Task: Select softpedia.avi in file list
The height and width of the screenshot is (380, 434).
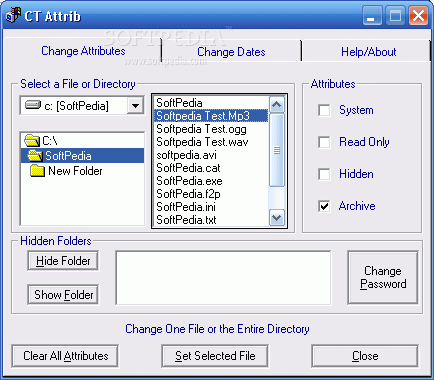Action: pyautogui.click(x=211, y=155)
